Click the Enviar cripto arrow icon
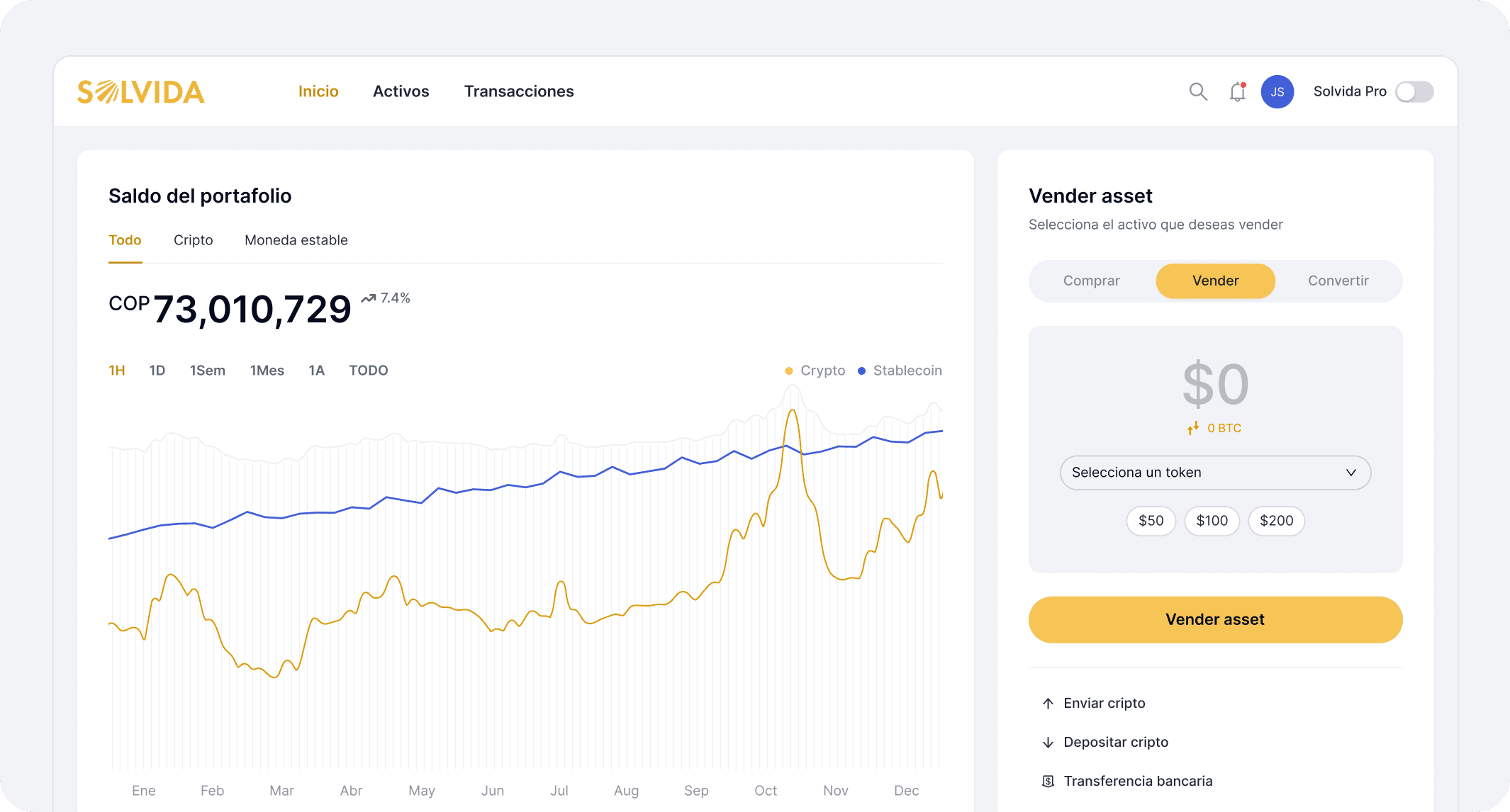 coord(1048,703)
